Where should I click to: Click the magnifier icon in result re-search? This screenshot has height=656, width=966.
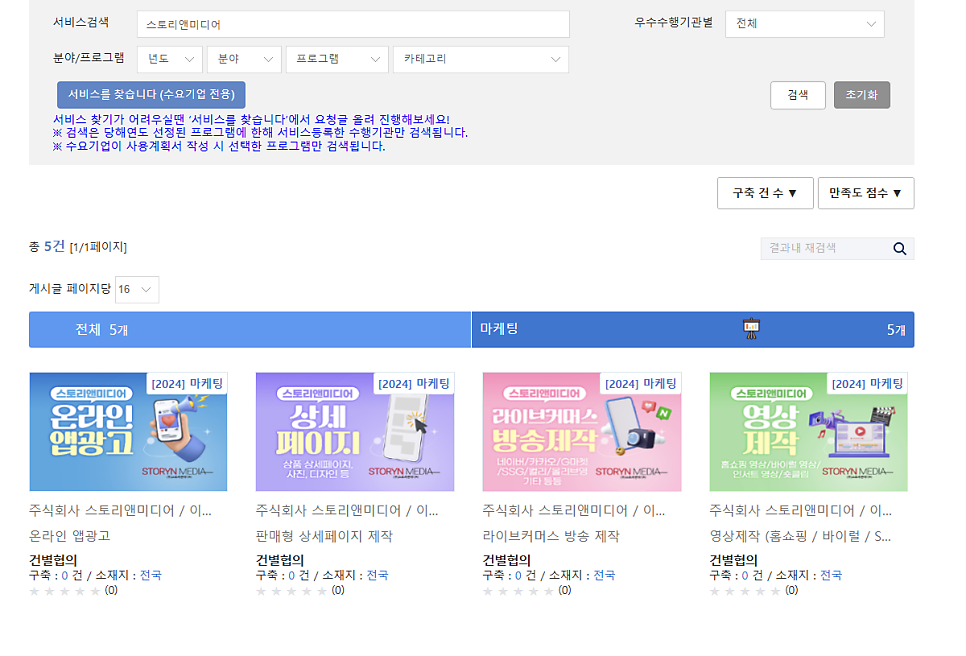899,249
